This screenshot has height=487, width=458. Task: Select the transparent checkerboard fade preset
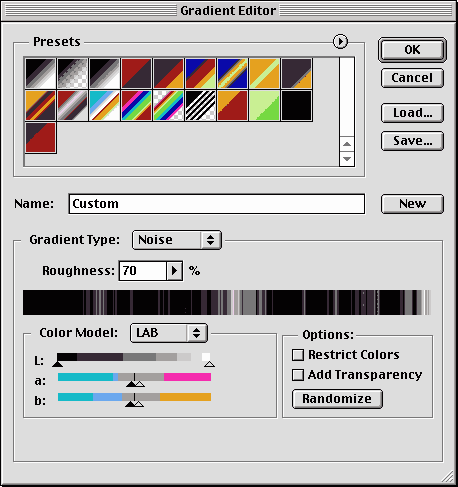pyautogui.click(x=72, y=74)
